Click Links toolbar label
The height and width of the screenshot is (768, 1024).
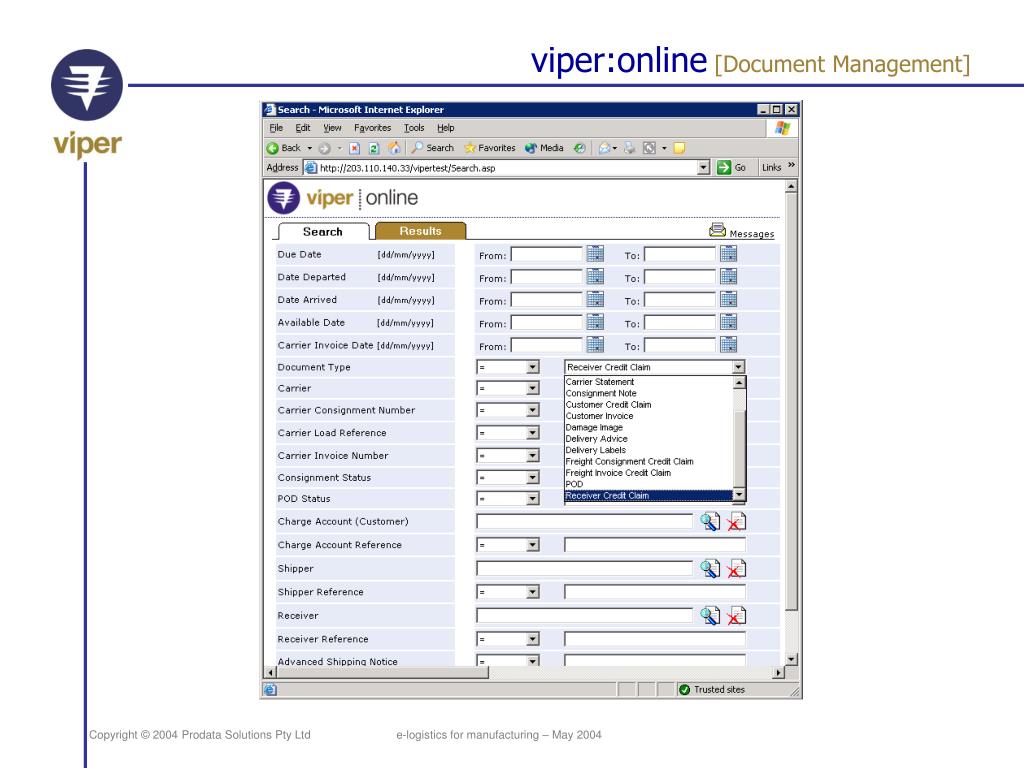point(771,168)
